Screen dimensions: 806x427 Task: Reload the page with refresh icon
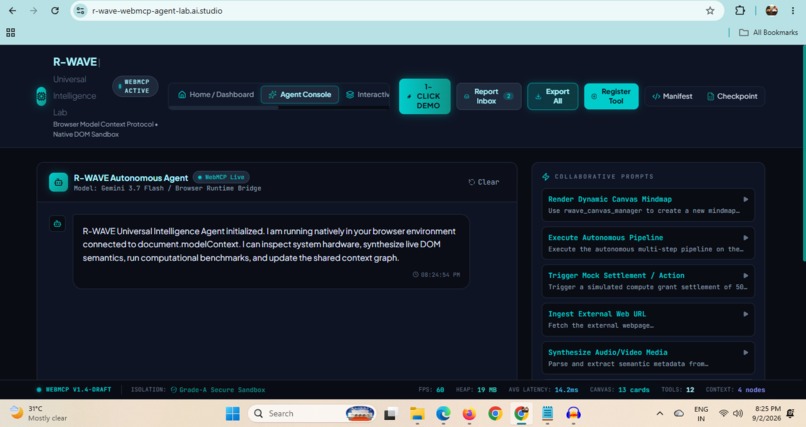click(x=54, y=11)
